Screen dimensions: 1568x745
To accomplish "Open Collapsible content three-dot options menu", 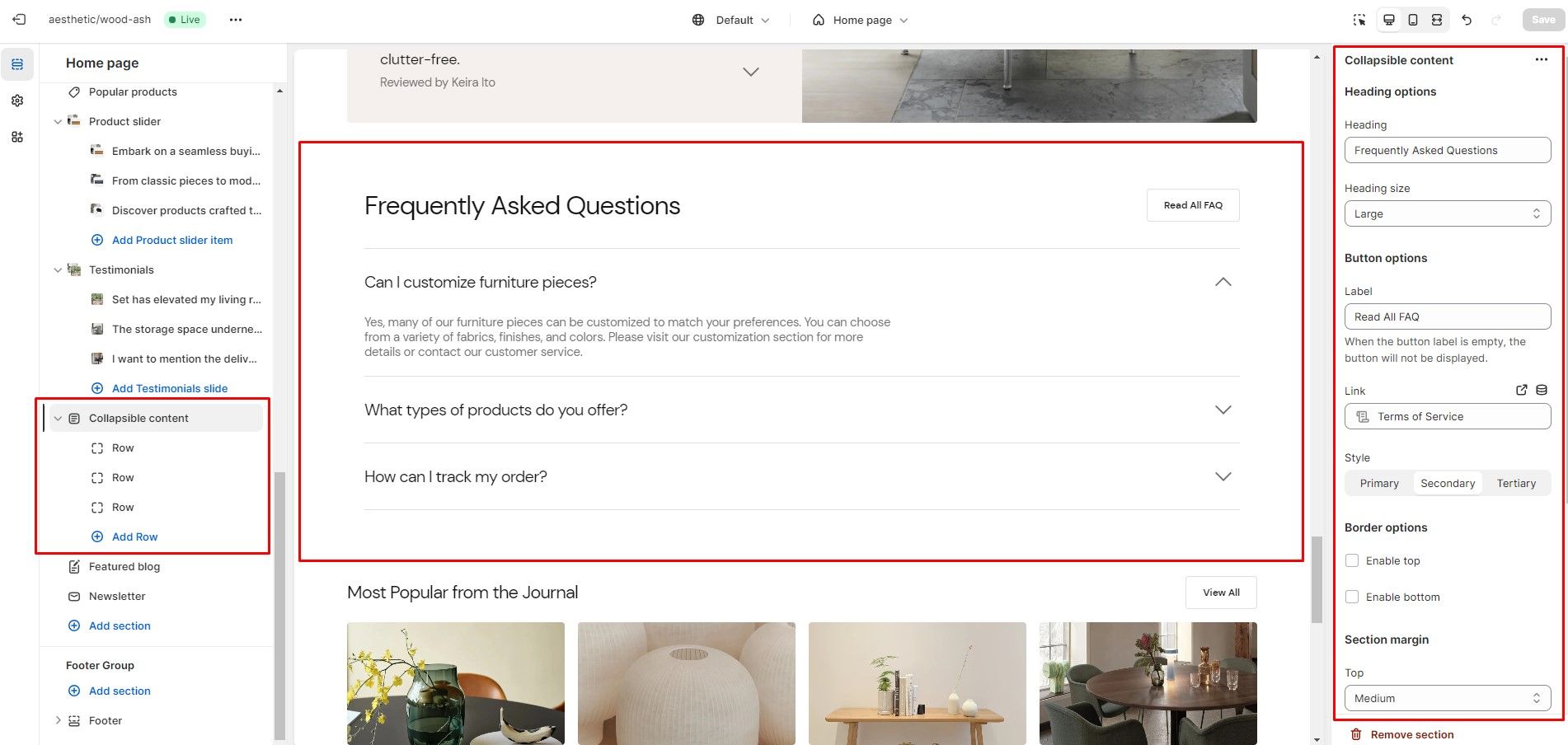I will pos(1542,60).
